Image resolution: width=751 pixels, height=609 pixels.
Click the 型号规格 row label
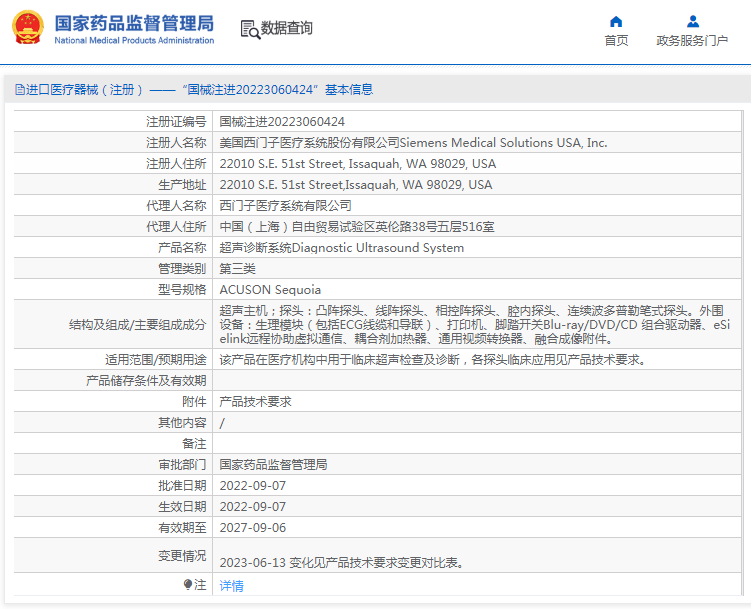182,290
